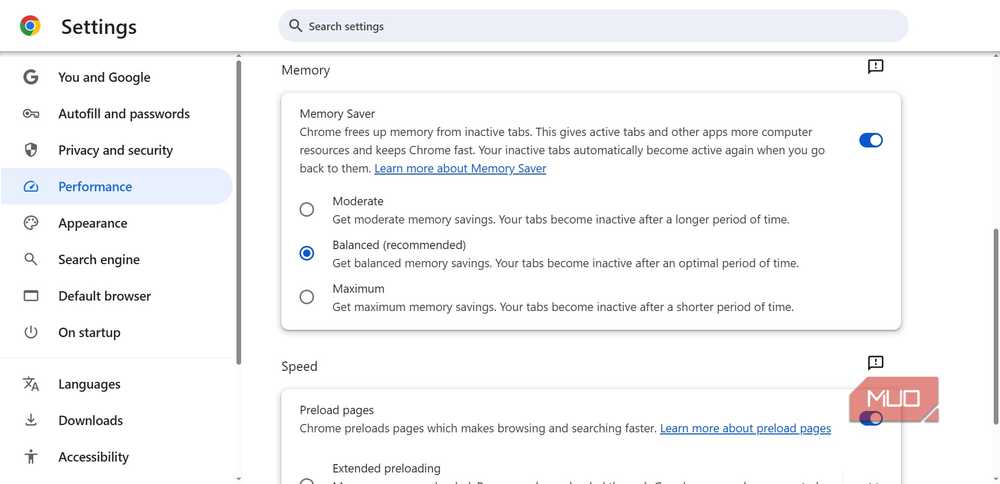Screen dimensions: 1000x484
Task: Send feedback for the Speed section
Action: tap(876, 363)
